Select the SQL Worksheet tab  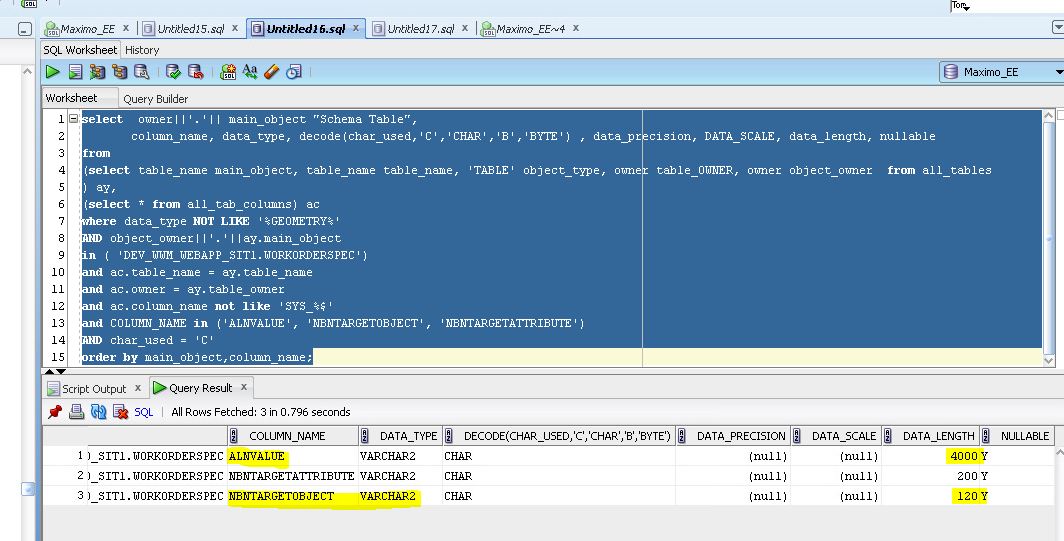tap(80, 50)
